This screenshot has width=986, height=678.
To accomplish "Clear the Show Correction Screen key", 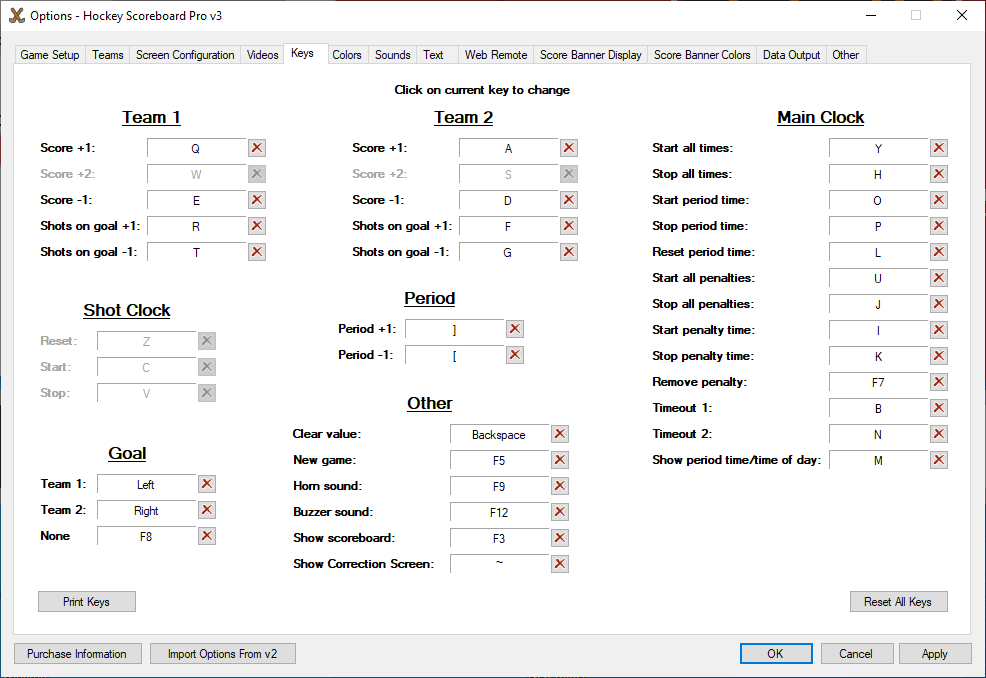I will [x=560, y=564].
